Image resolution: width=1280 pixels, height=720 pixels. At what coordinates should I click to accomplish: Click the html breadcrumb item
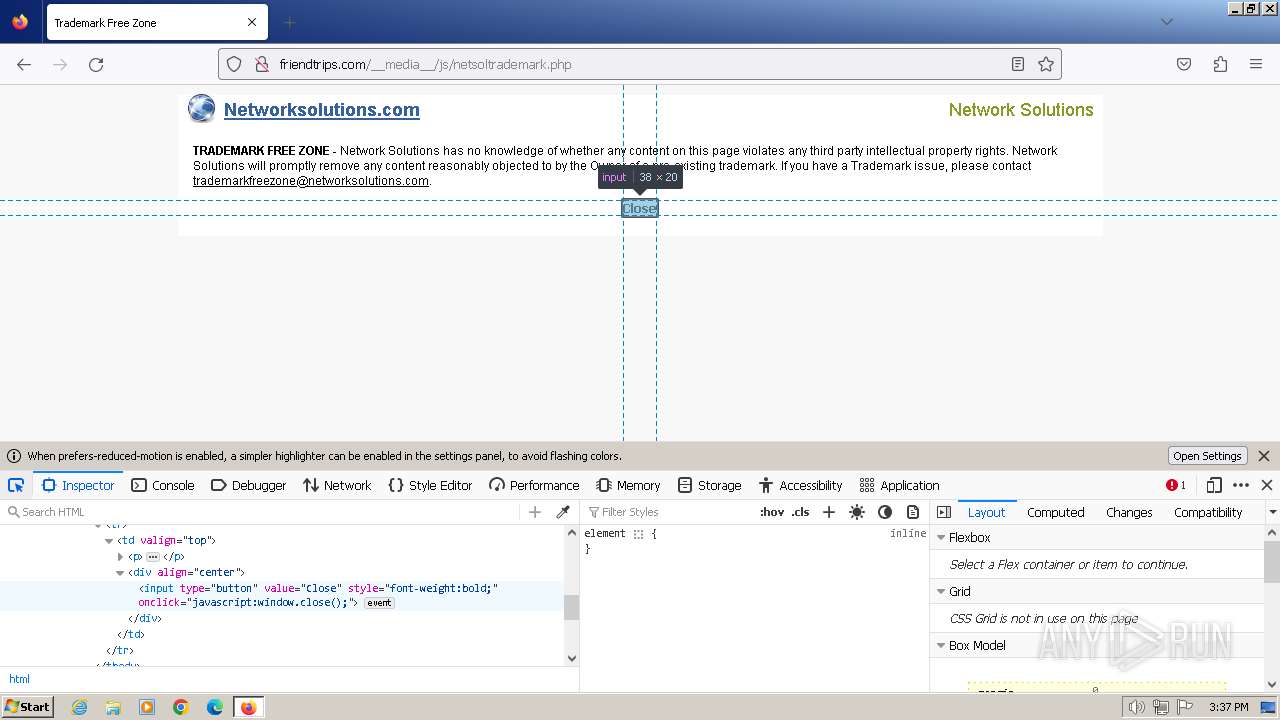click(19, 679)
